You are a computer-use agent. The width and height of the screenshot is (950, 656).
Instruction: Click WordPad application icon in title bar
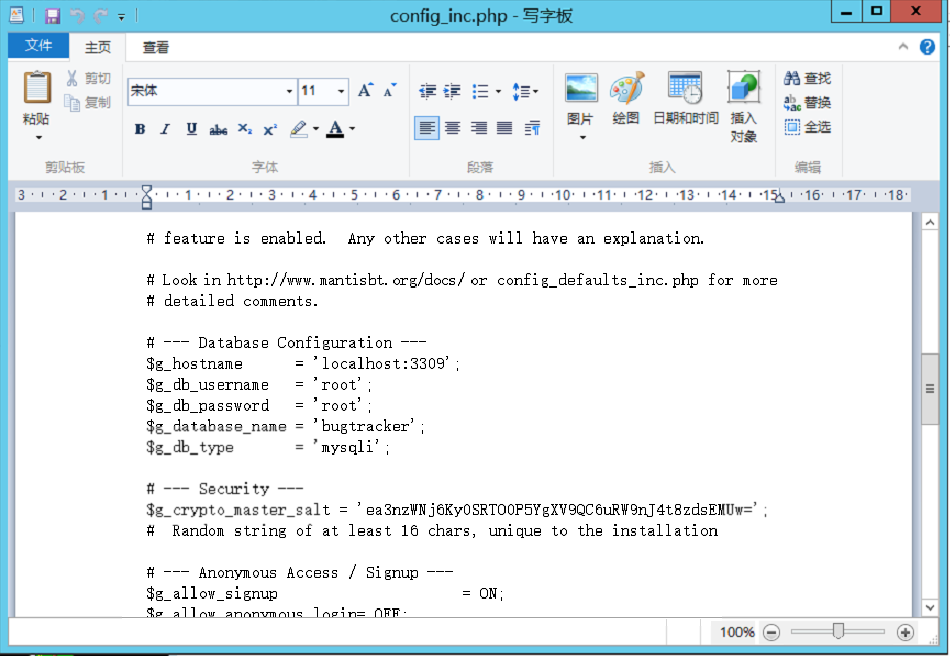pos(17,15)
